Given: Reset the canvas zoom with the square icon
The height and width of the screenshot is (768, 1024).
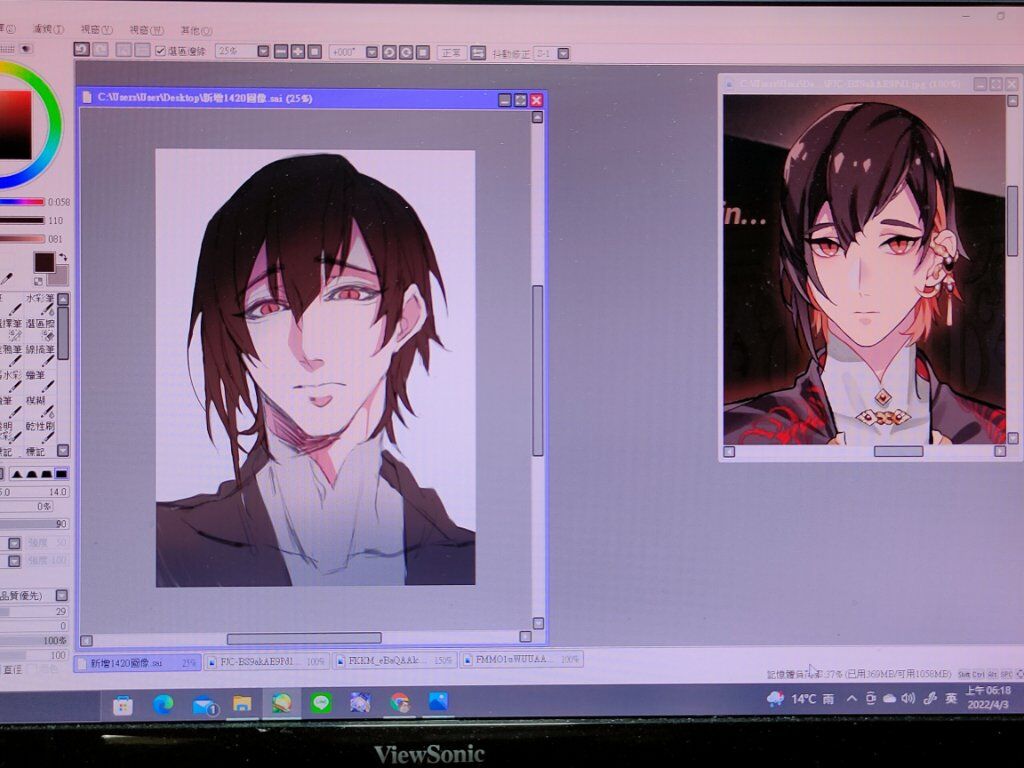Looking at the screenshot, I should [x=314, y=52].
